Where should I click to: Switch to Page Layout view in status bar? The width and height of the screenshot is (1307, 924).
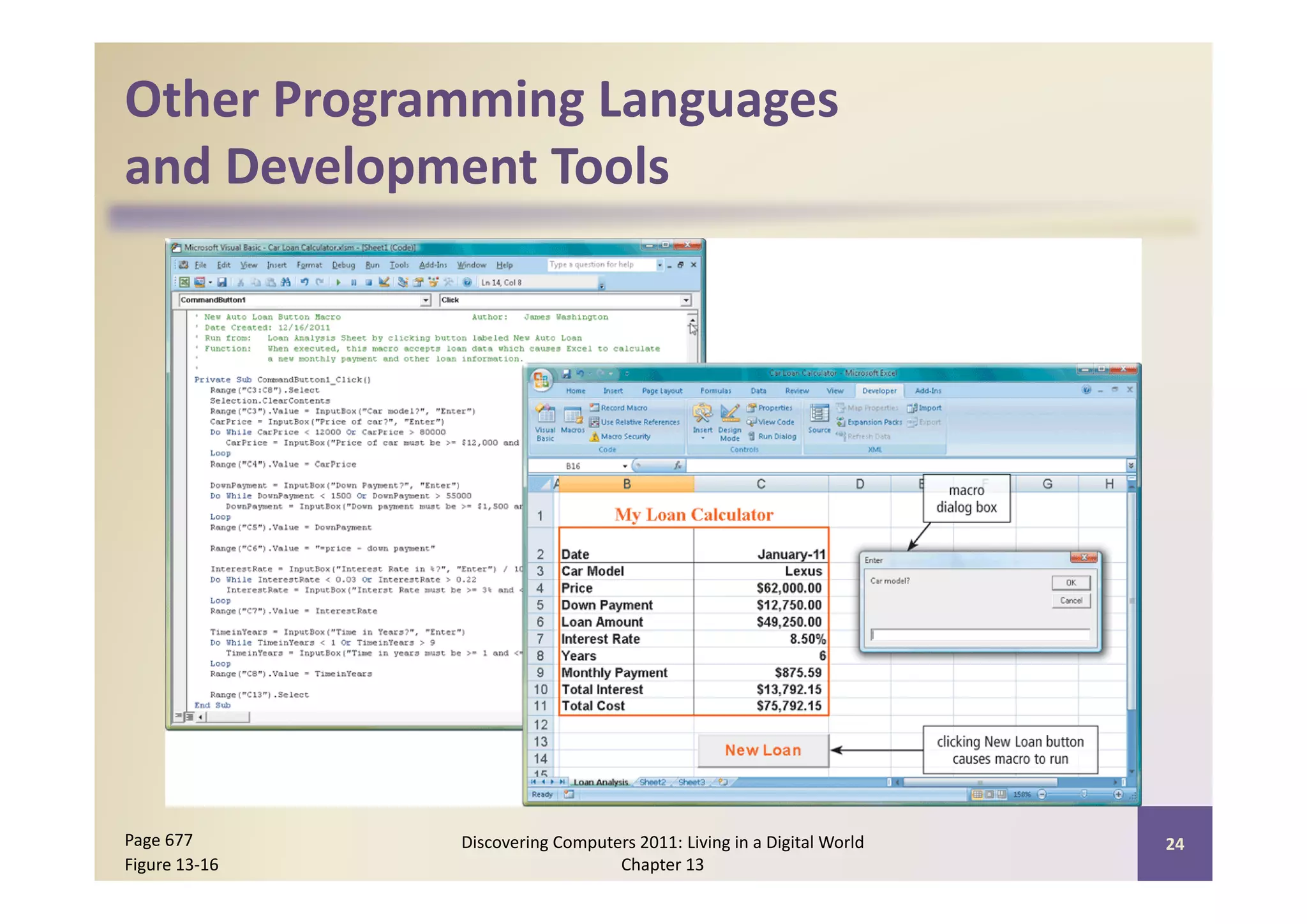989,794
